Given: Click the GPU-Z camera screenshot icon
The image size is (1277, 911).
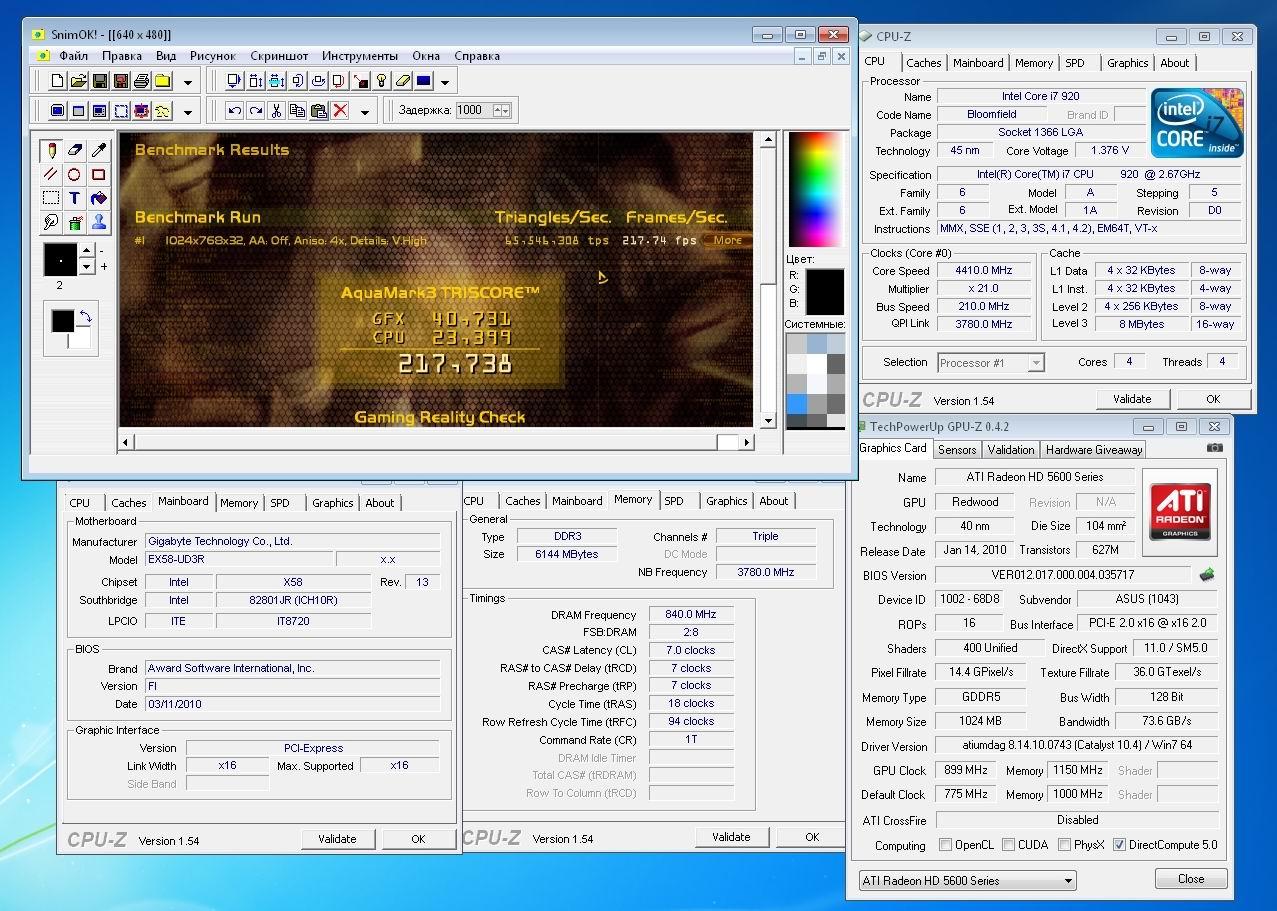Looking at the screenshot, I should coord(1214,448).
